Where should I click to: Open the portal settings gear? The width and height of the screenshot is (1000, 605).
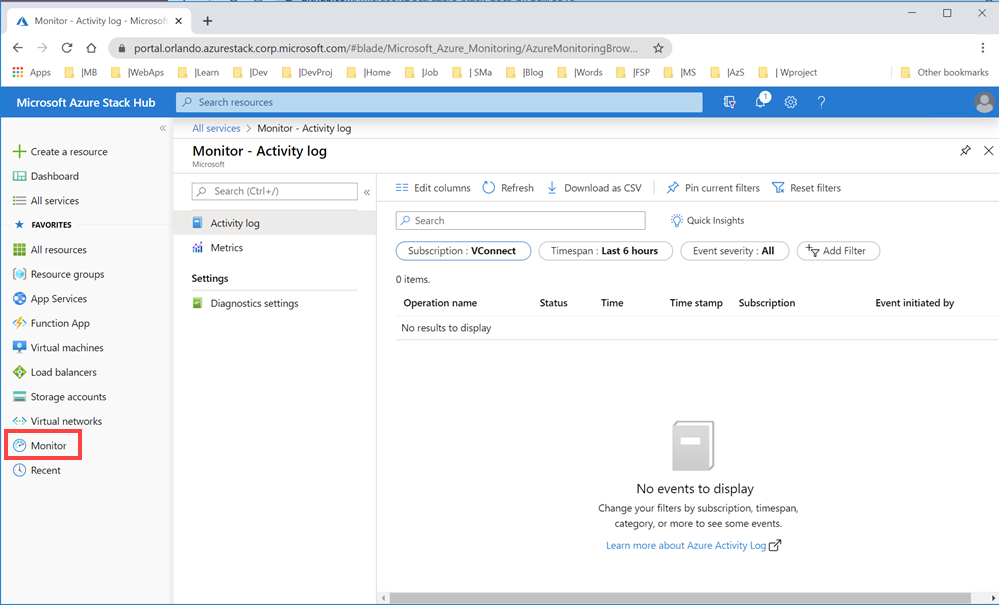[791, 101]
